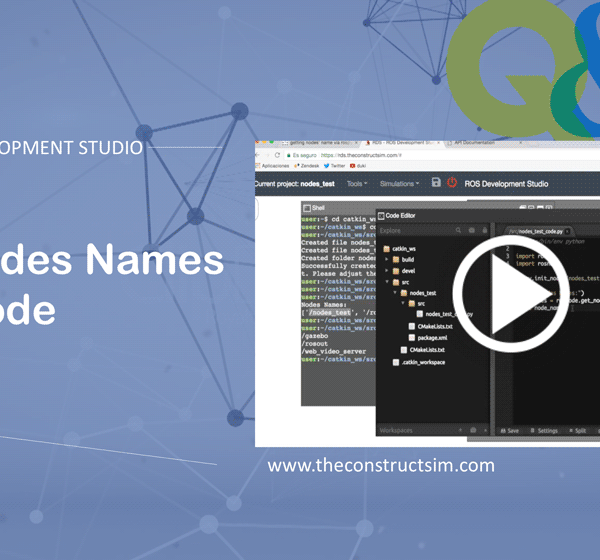
Task: Open CMakeLists.txt just above .catkin_workspace
Action: coord(422,350)
